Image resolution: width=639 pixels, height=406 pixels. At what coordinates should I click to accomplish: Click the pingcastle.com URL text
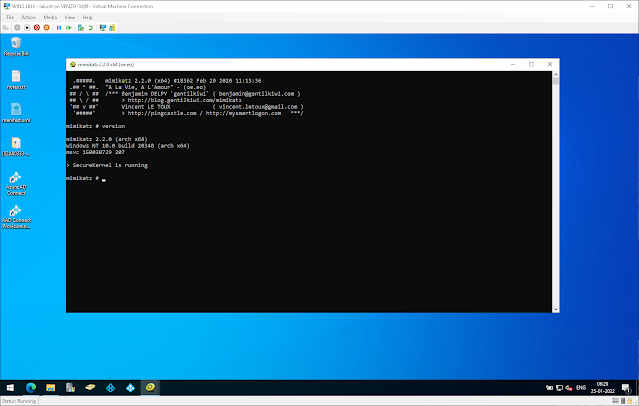tap(162, 113)
